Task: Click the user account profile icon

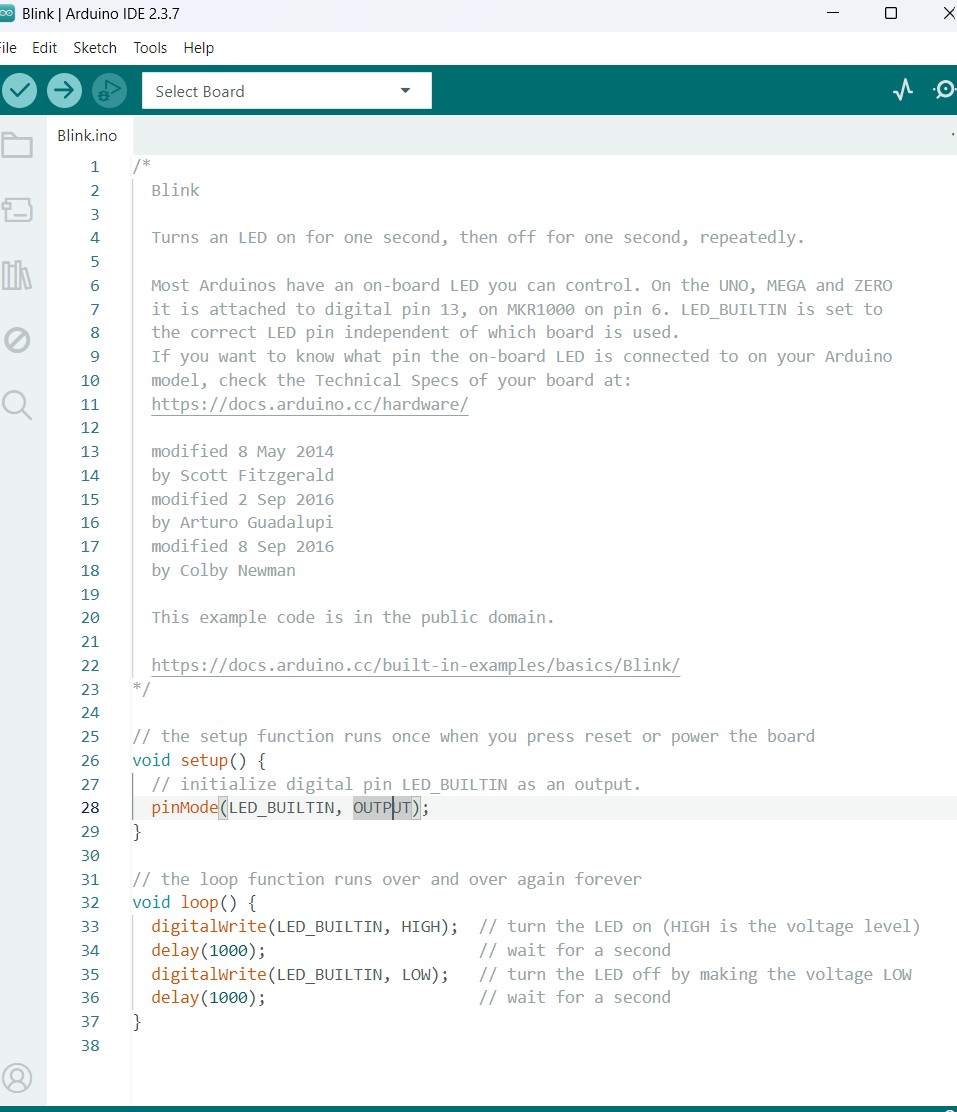Action: point(17,1078)
